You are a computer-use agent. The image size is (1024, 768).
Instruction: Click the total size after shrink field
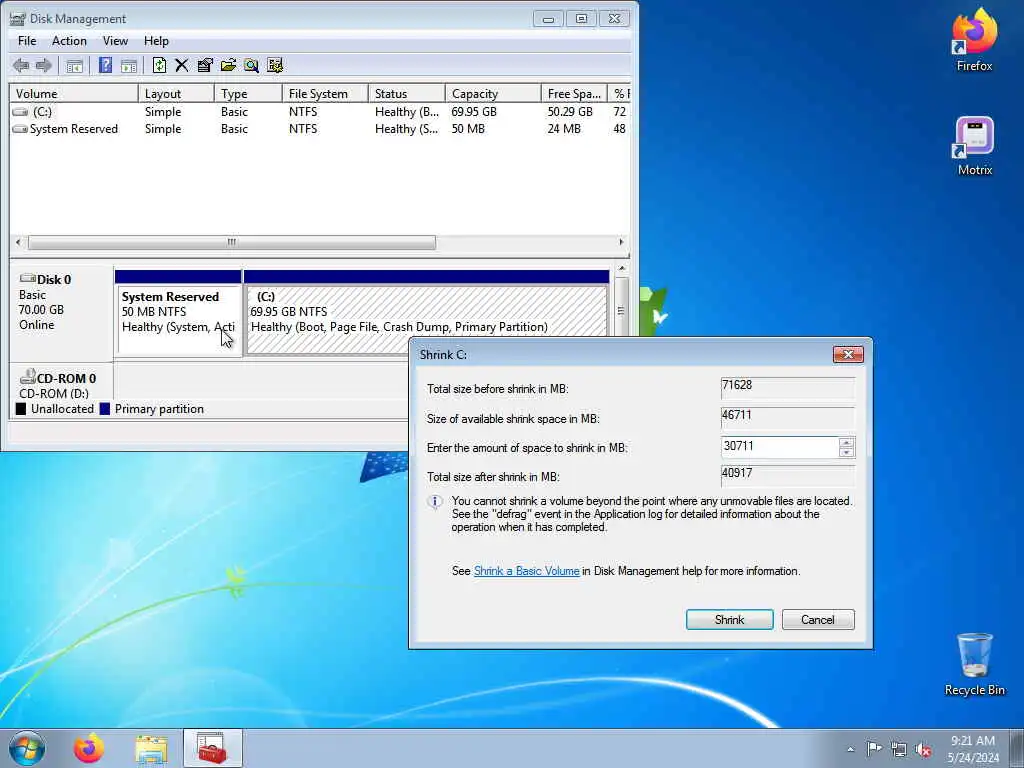point(788,475)
